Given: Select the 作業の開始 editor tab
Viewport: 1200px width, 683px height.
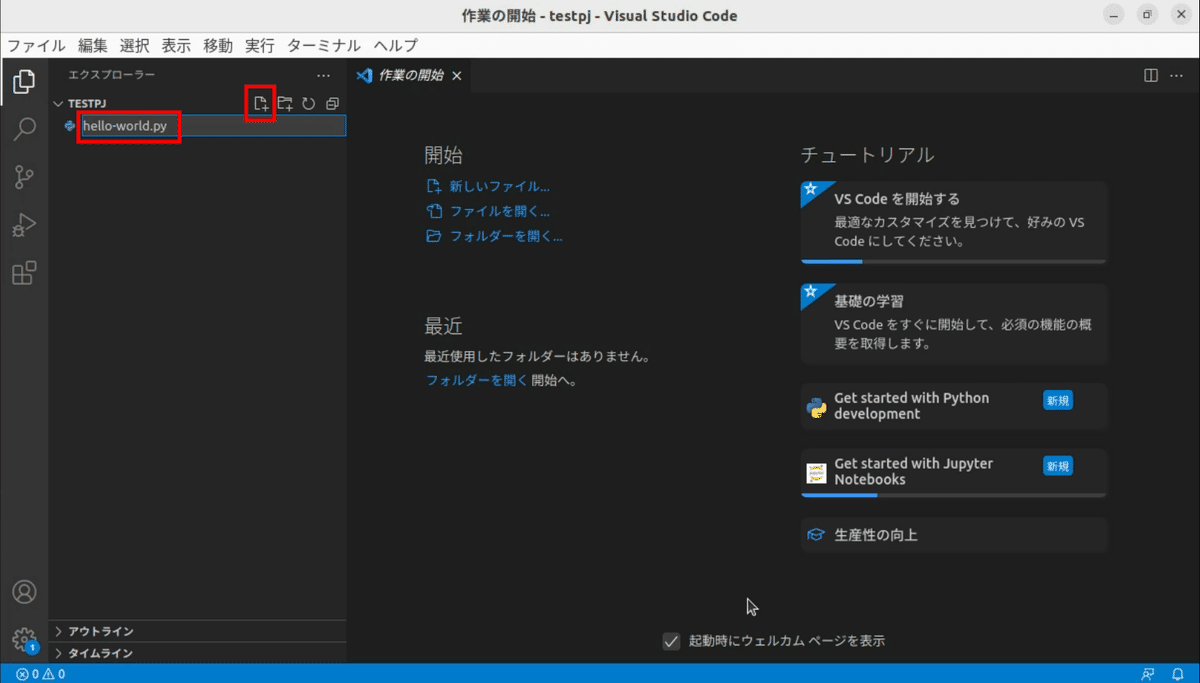Looking at the screenshot, I should (x=410, y=76).
